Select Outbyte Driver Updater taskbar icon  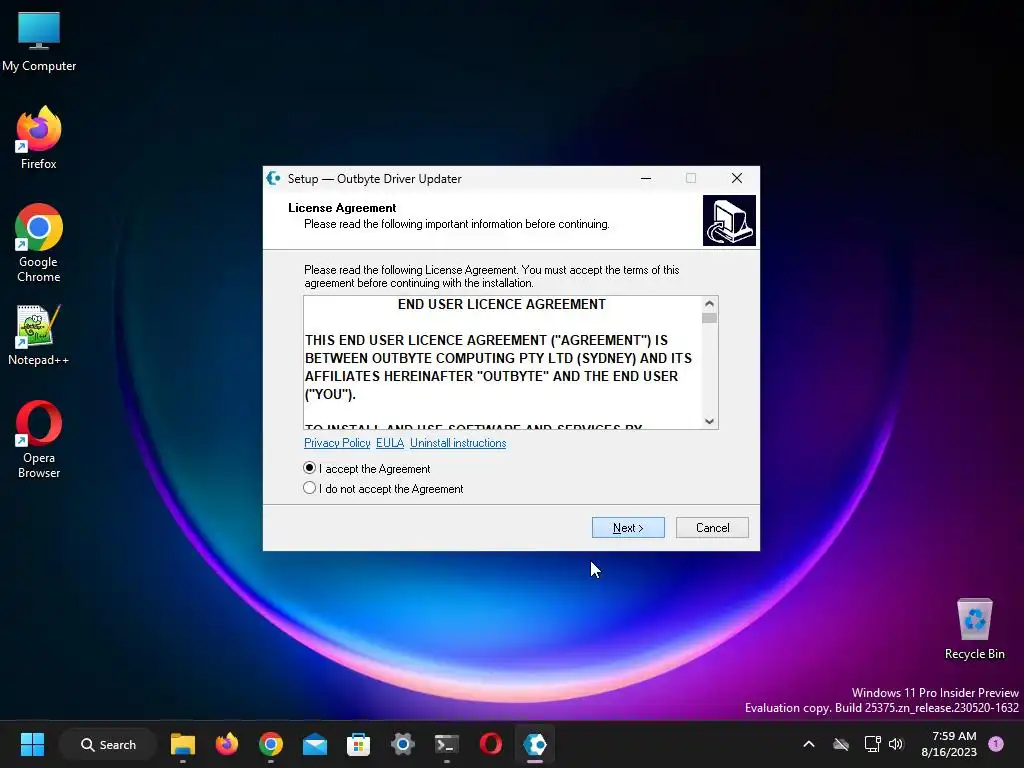pyautogui.click(x=535, y=744)
